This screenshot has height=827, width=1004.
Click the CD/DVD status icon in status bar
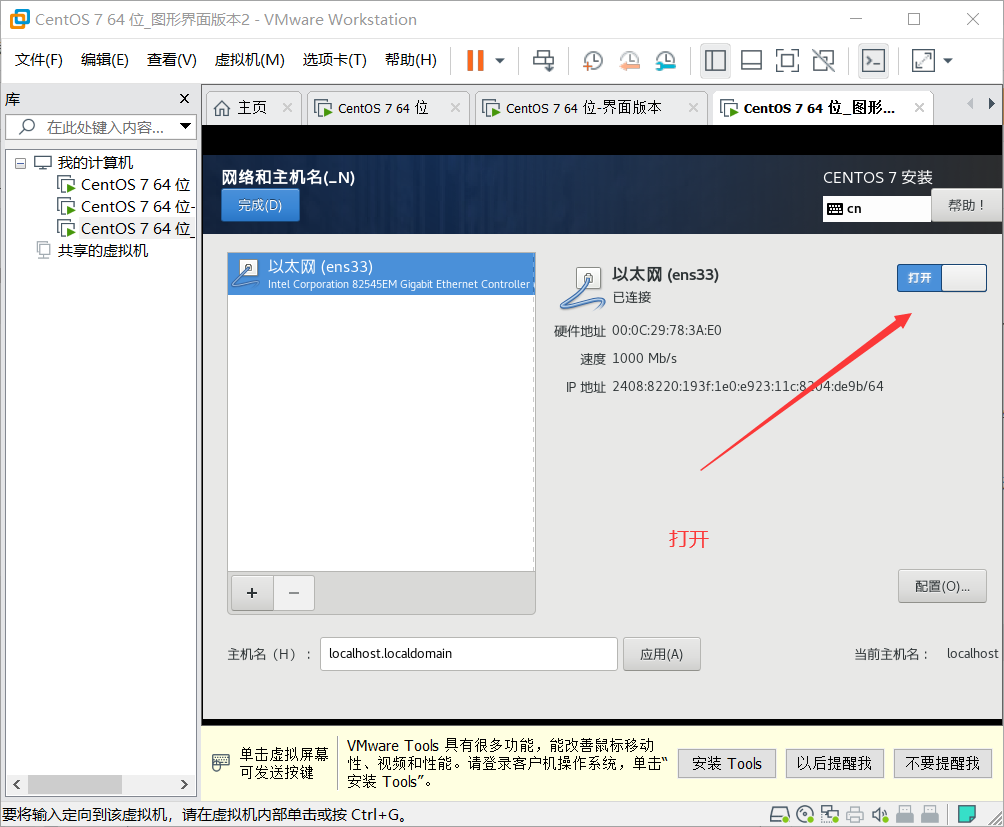[x=805, y=814]
